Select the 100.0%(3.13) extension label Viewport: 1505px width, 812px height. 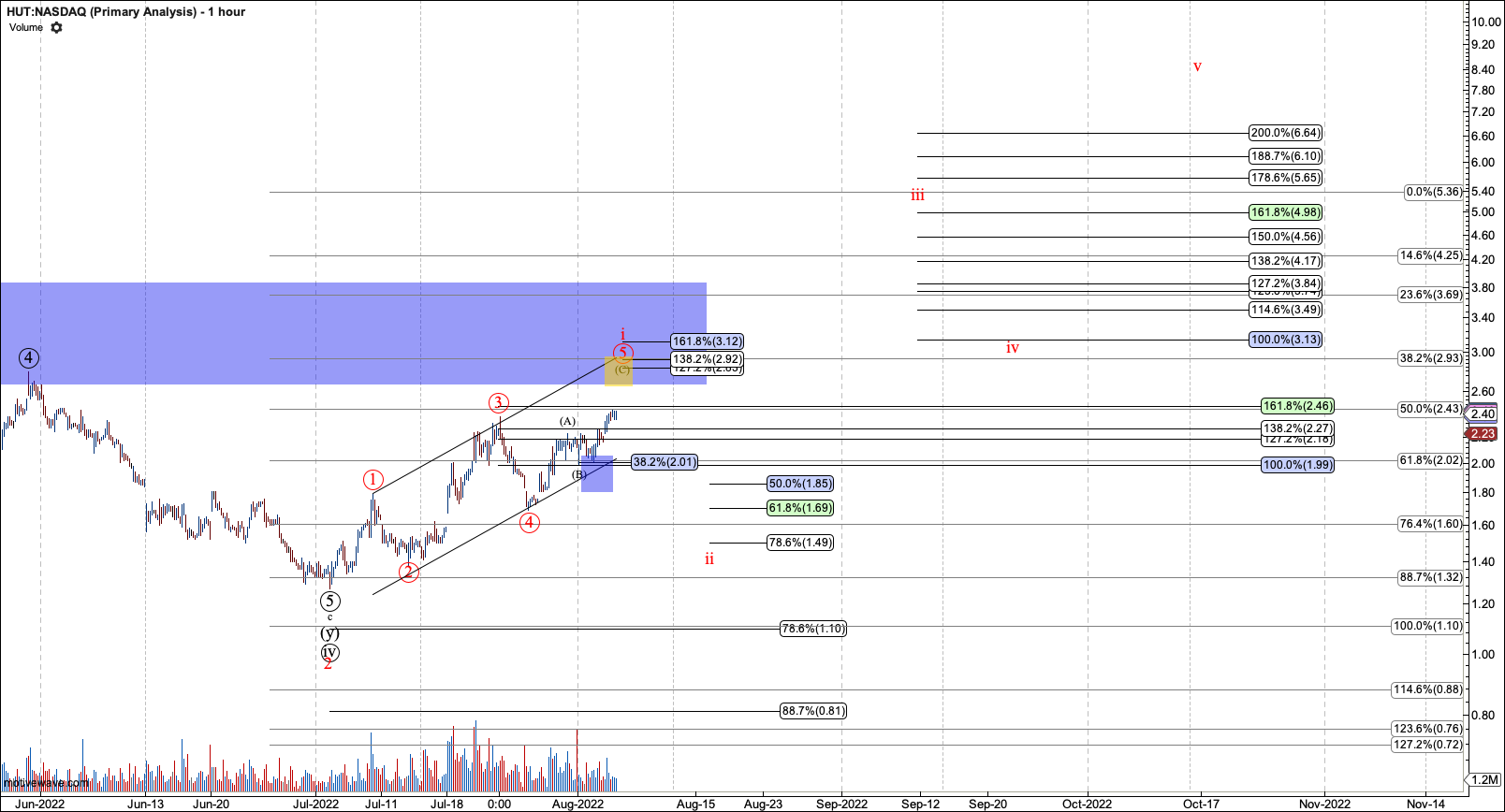coord(1286,340)
